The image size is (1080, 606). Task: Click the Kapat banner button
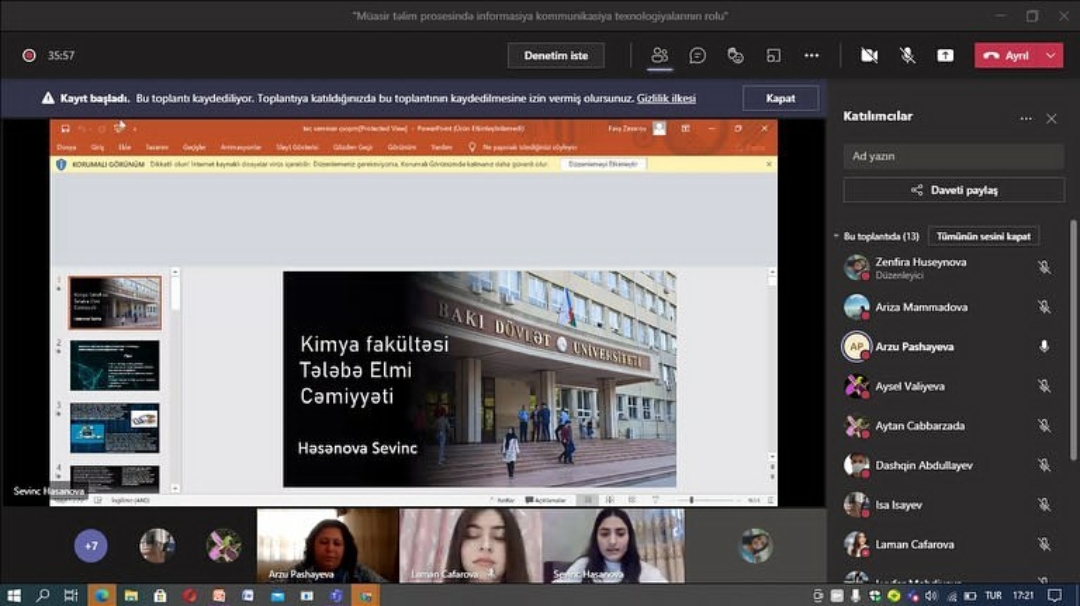pyautogui.click(x=780, y=98)
